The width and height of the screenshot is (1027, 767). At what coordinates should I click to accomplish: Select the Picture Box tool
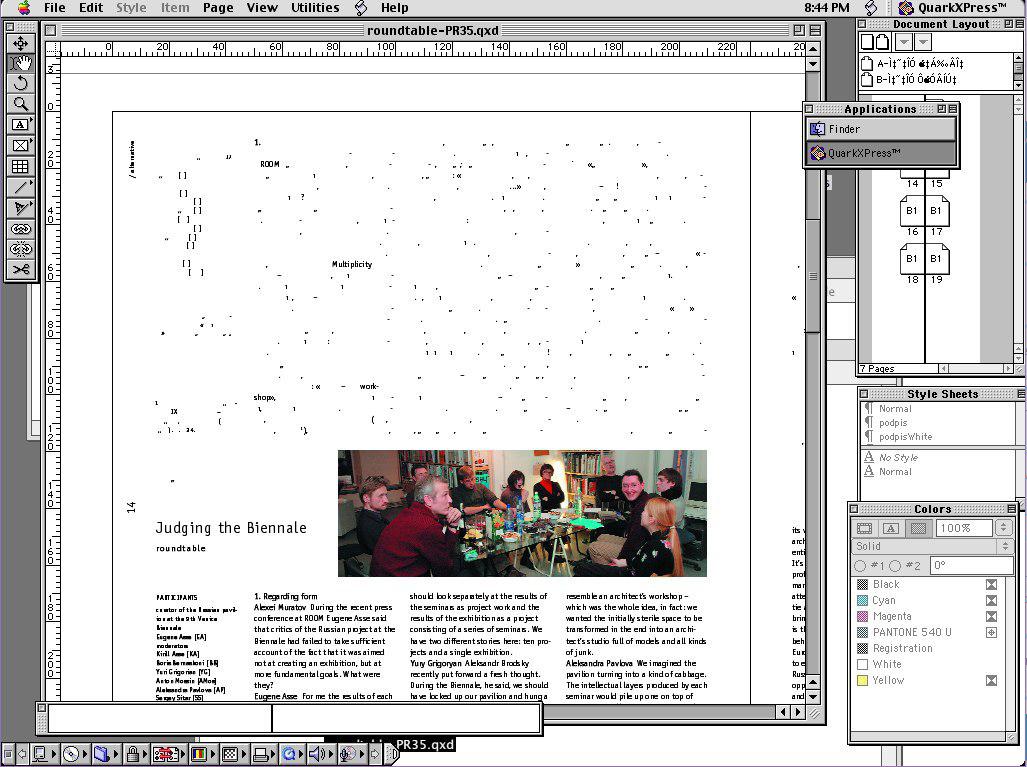click(20, 145)
